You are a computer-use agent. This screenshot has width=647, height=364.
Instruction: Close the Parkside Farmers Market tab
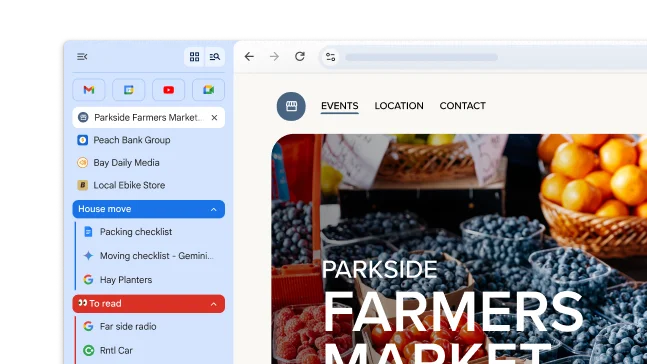(214, 118)
